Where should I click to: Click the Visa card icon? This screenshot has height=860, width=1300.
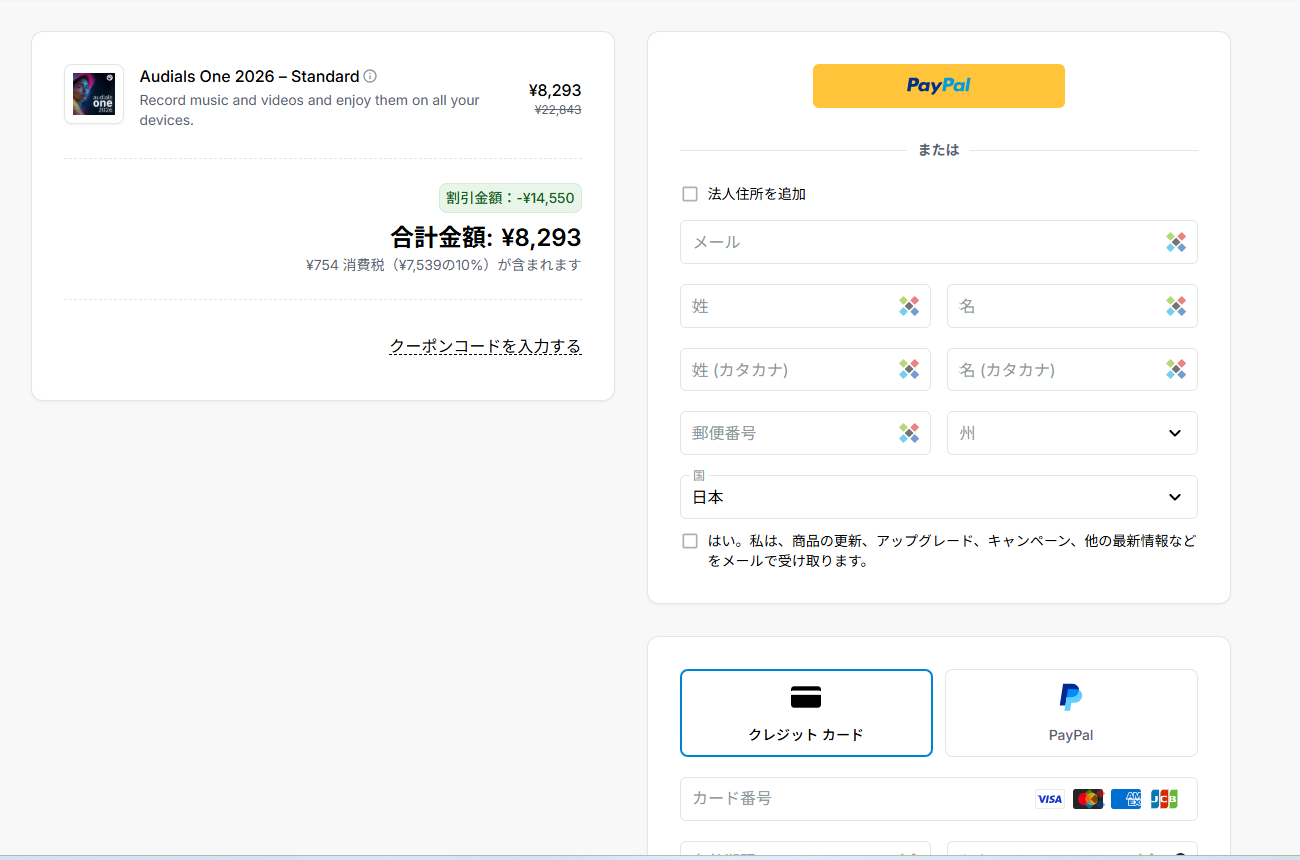coord(1049,799)
